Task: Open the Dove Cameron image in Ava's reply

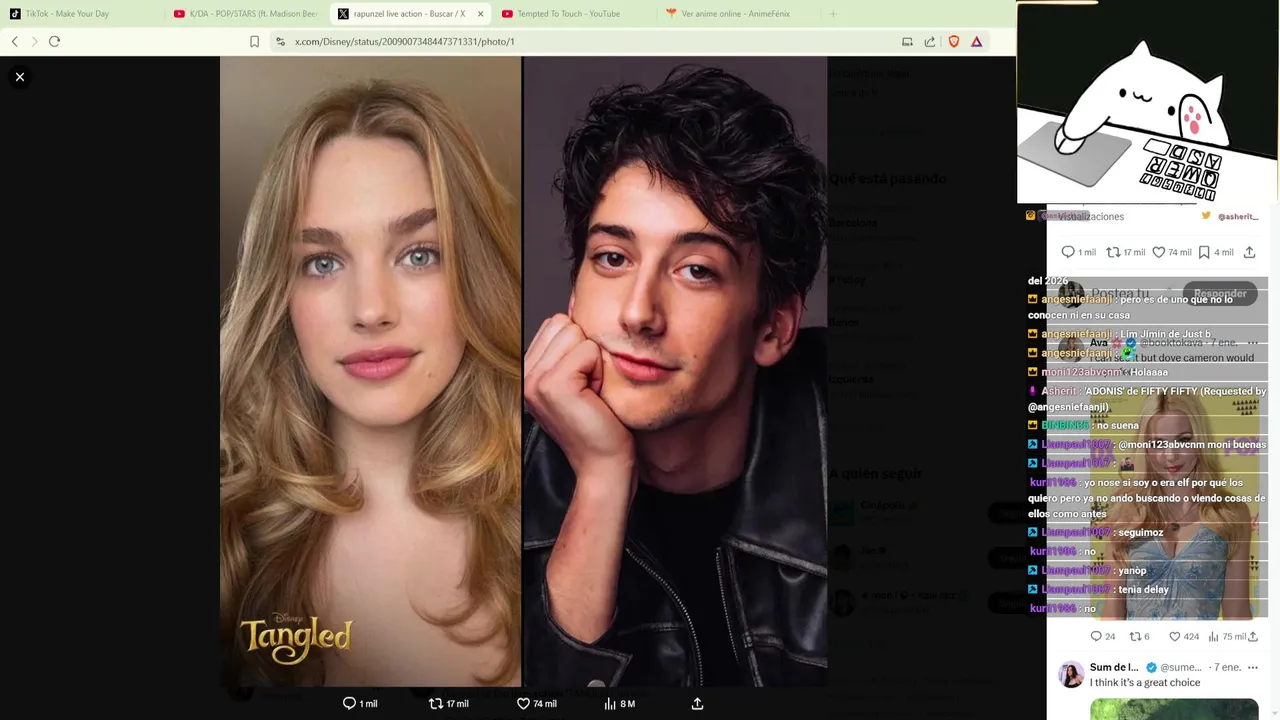Action: coord(1175,505)
